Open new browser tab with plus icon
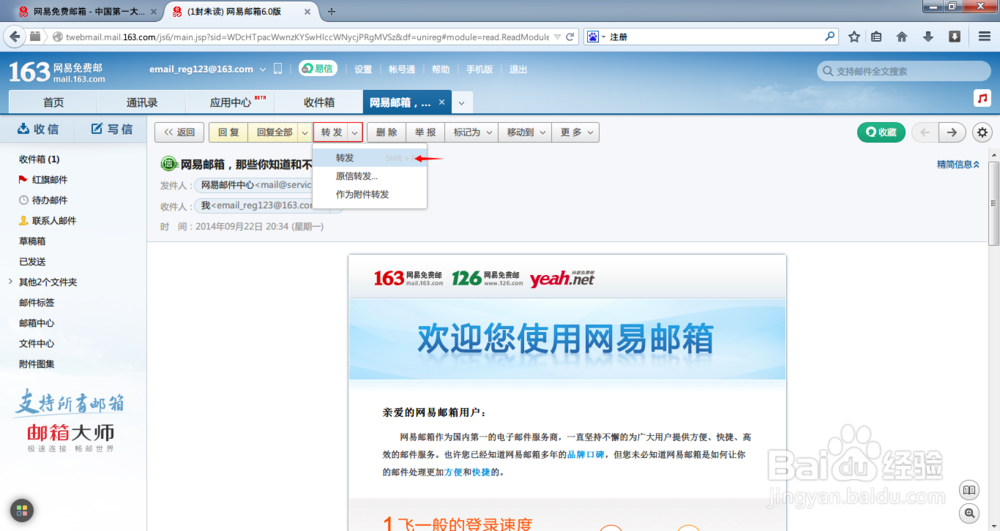The width and height of the screenshot is (1000, 531). pyautogui.click(x=331, y=11)
